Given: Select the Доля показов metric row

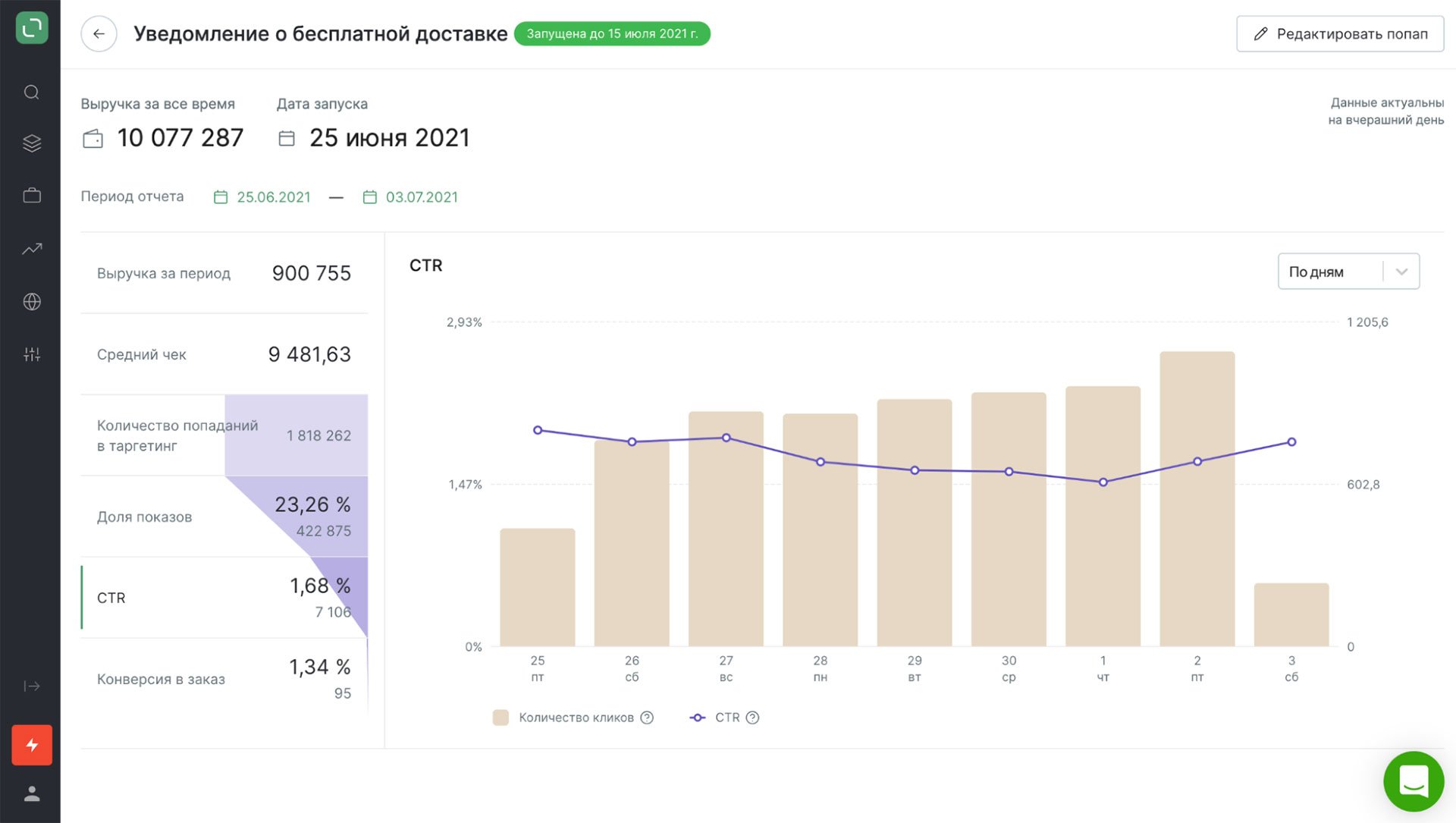Looking at the screenshot, I should pyautogui.click(x=224, y=517).
